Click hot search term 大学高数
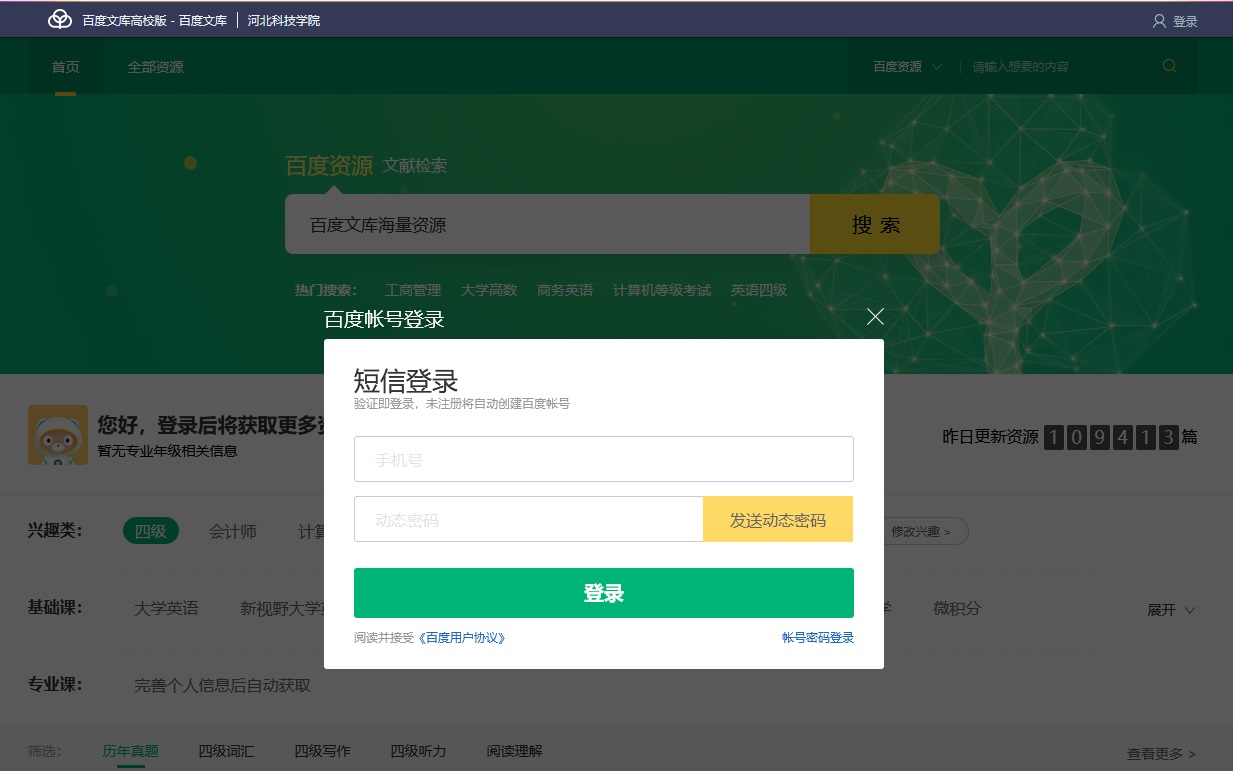The height and width of the screenshot is (771, 1233). click(x=489, y=290)
